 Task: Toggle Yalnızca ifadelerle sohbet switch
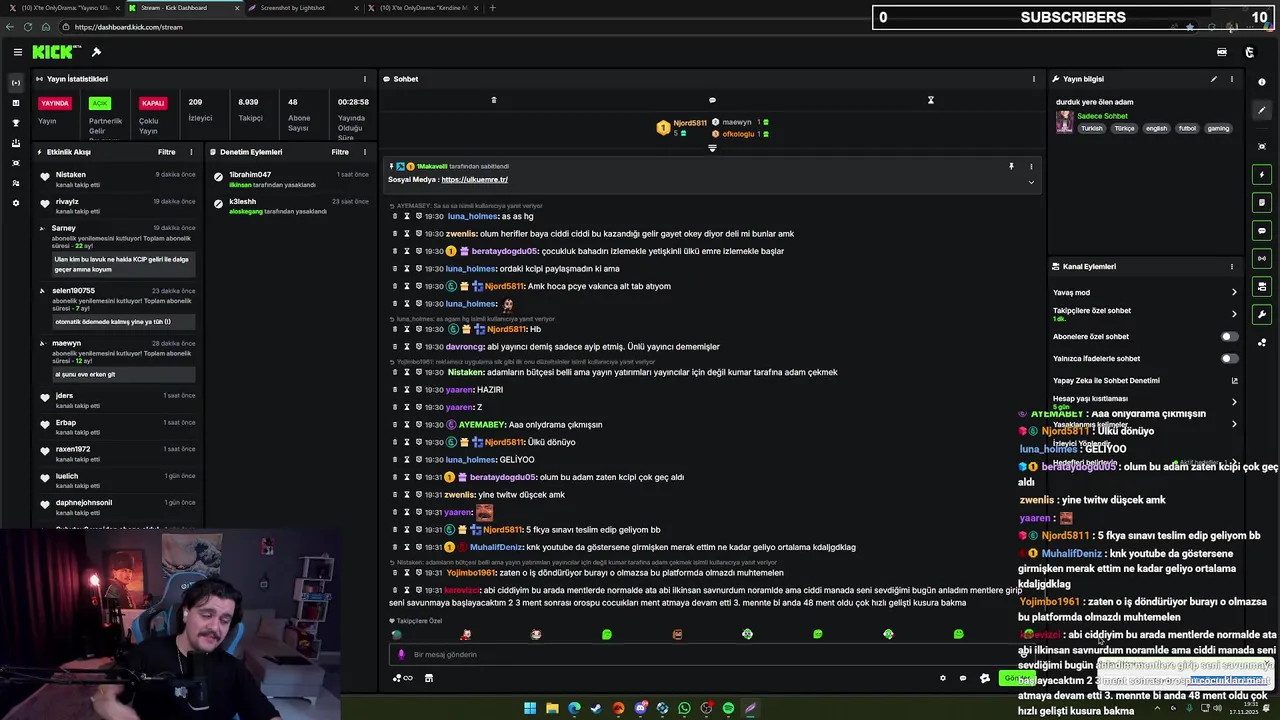click(1229, 359)
